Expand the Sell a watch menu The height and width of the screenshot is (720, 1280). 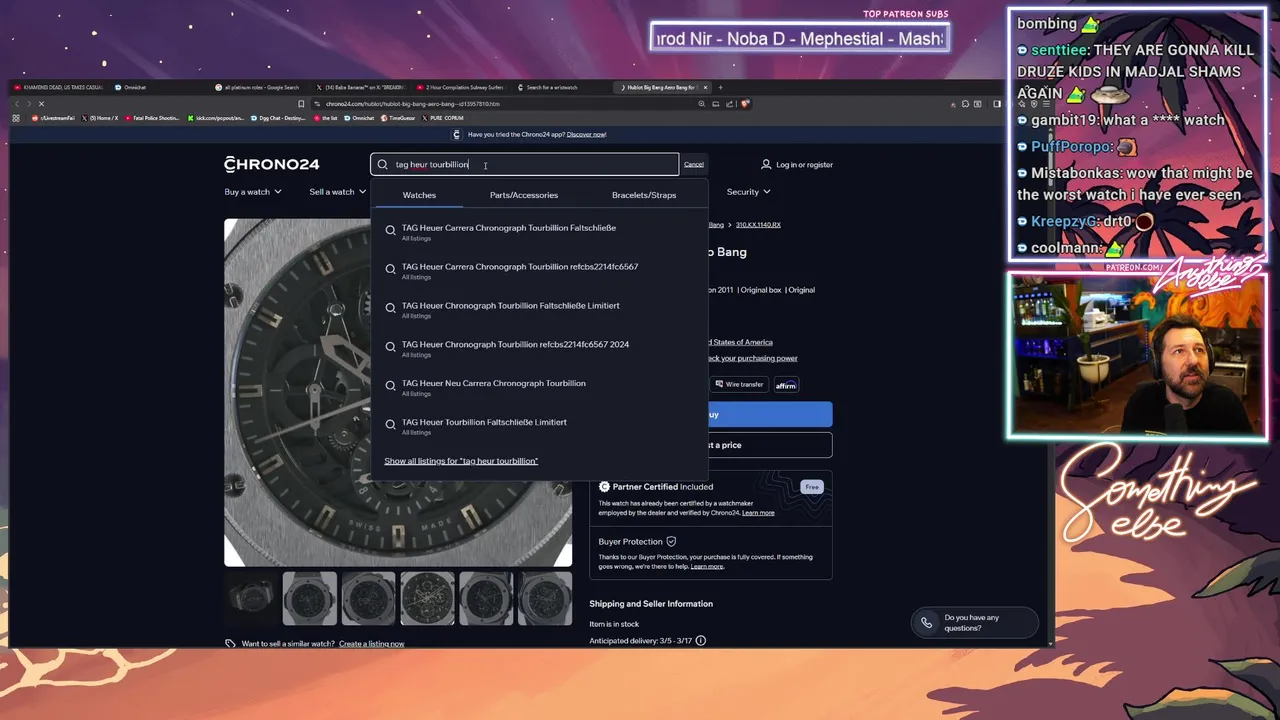(x=338, y=192)
